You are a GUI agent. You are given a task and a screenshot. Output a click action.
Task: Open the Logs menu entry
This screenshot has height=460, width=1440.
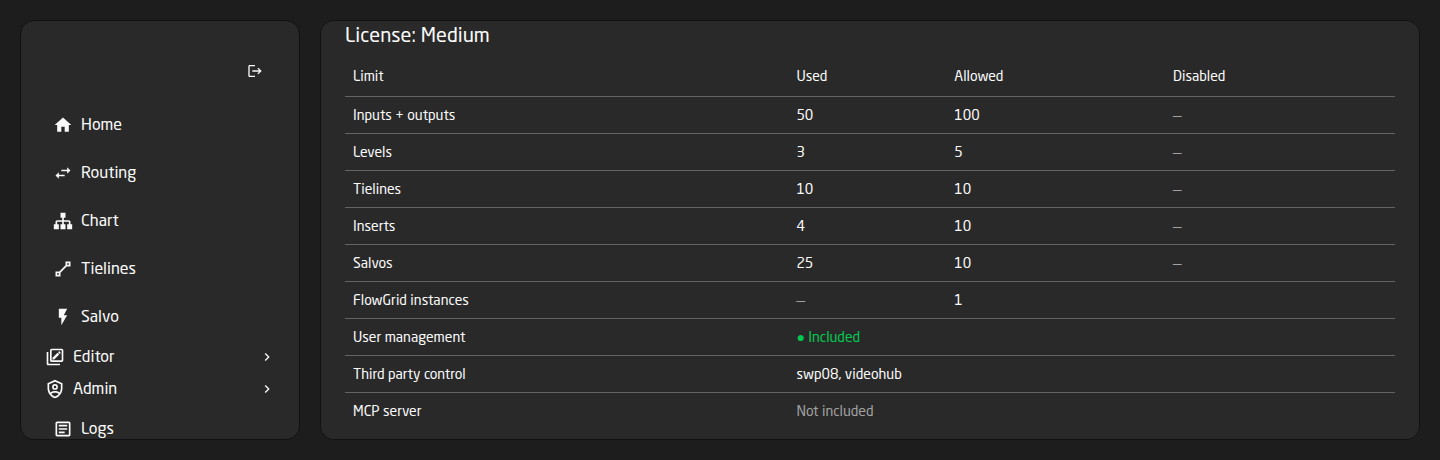pyautogui.click(x=97, y=429)
